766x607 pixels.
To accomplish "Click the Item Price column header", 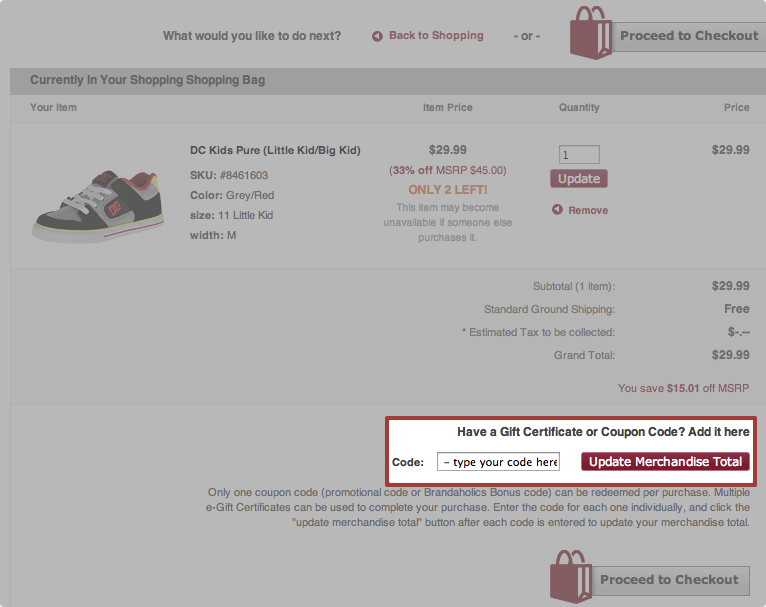I will pos(447,108).
